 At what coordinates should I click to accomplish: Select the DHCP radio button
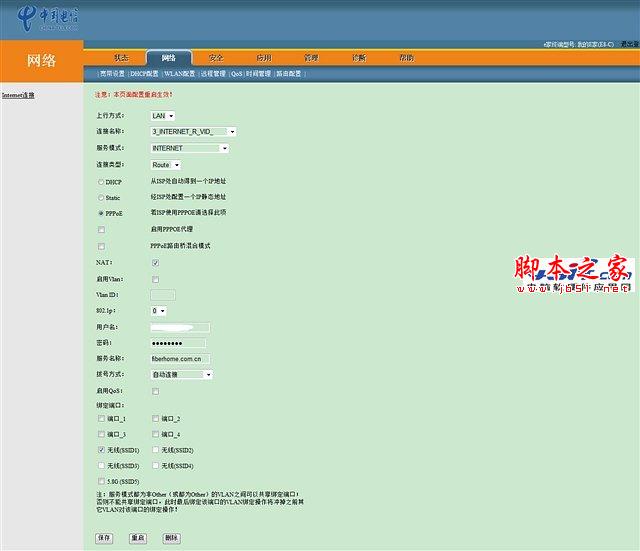[x=101, y=182]
